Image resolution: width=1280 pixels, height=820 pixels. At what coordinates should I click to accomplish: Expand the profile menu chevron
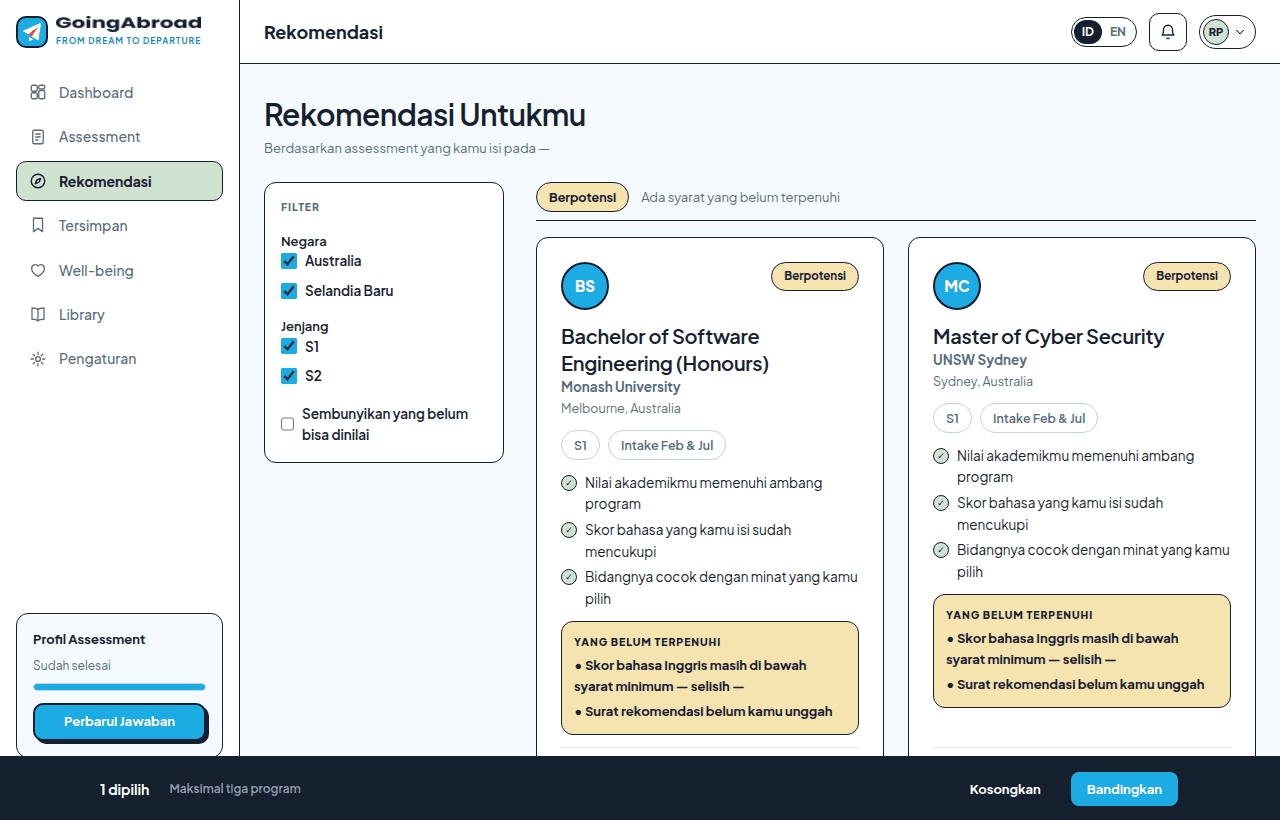[x=1241, y=32]
